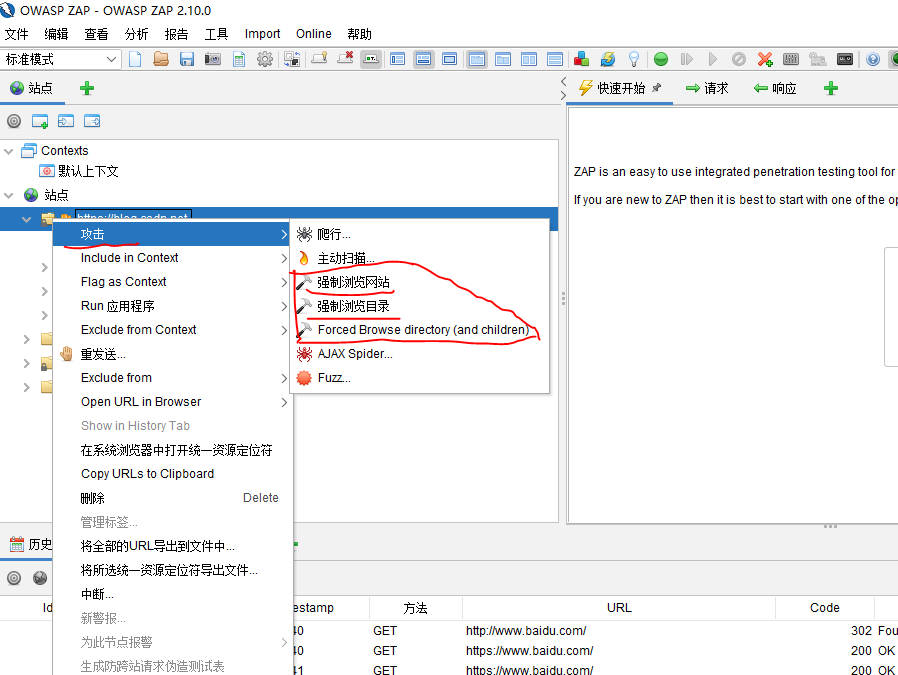
Task: Collapse the selected blog site node chevron
Action: 26,219
